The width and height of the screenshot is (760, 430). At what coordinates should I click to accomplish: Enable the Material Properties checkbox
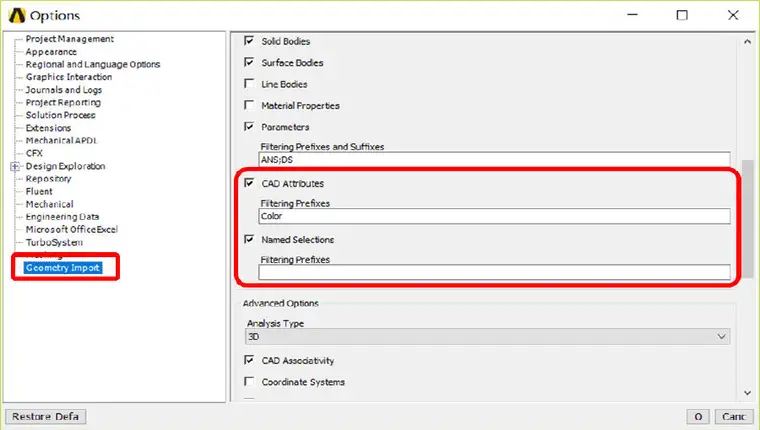(x=249, y=105)
